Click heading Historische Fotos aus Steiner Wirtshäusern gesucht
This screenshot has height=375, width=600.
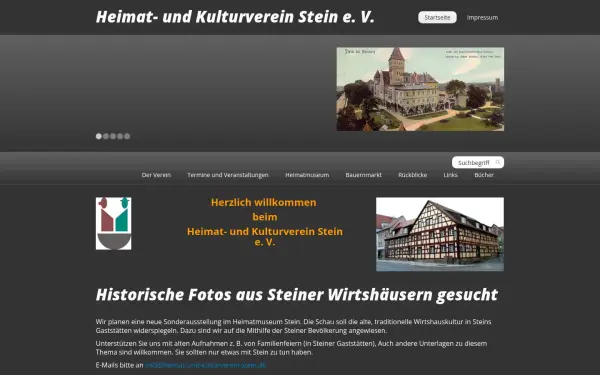click(x=297, y=295)
